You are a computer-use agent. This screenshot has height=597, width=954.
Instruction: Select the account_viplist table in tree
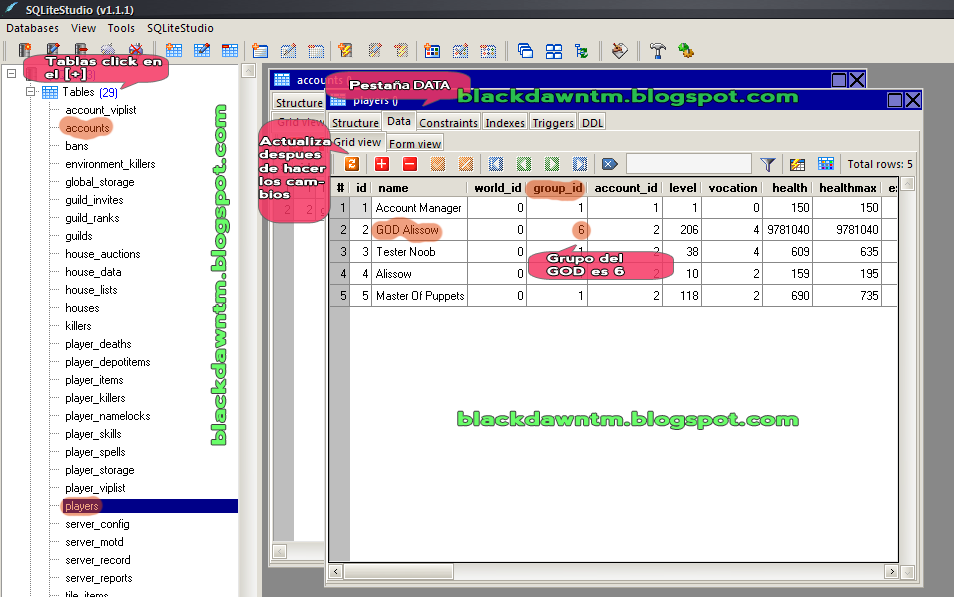(100, 110)
